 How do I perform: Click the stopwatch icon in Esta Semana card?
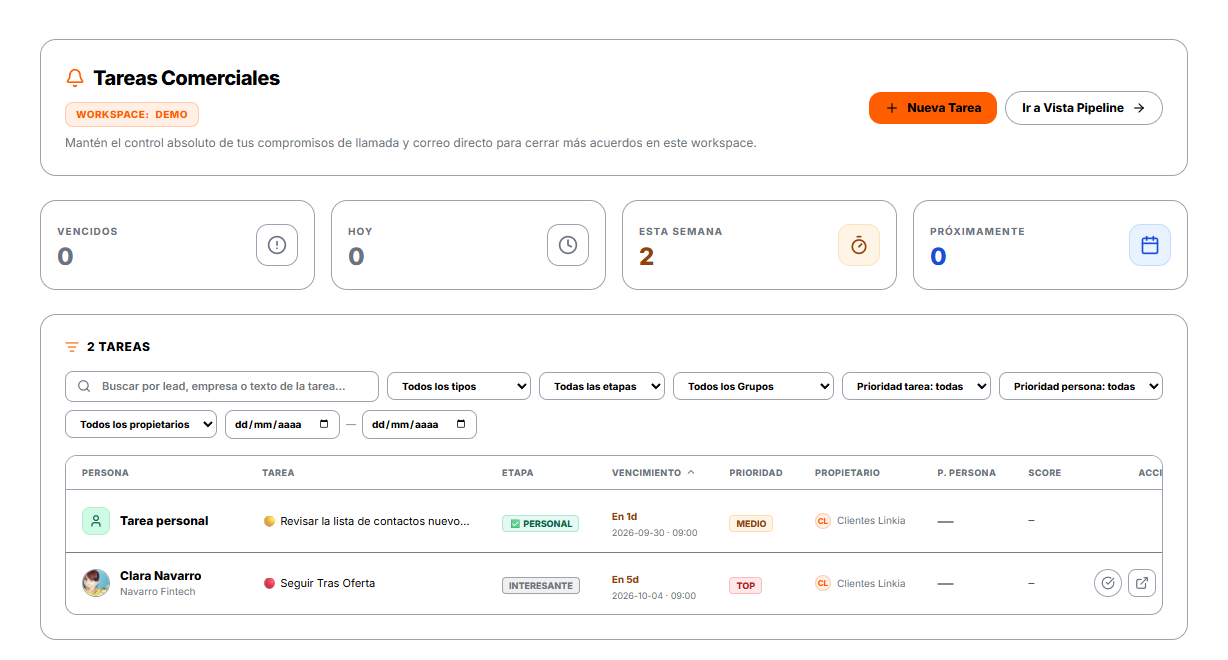(x=859, y=245)
